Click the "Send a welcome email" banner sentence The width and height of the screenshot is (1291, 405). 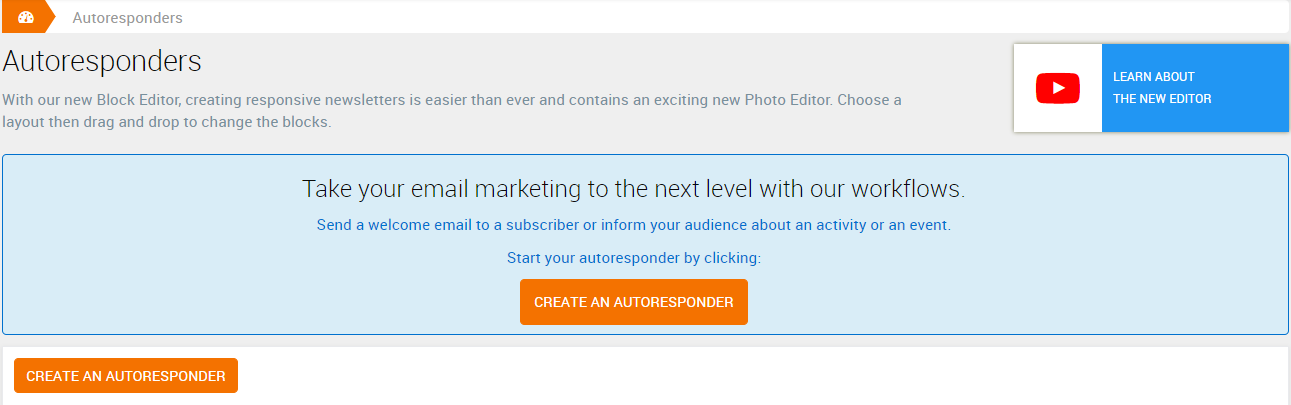[x=633, y=225]
